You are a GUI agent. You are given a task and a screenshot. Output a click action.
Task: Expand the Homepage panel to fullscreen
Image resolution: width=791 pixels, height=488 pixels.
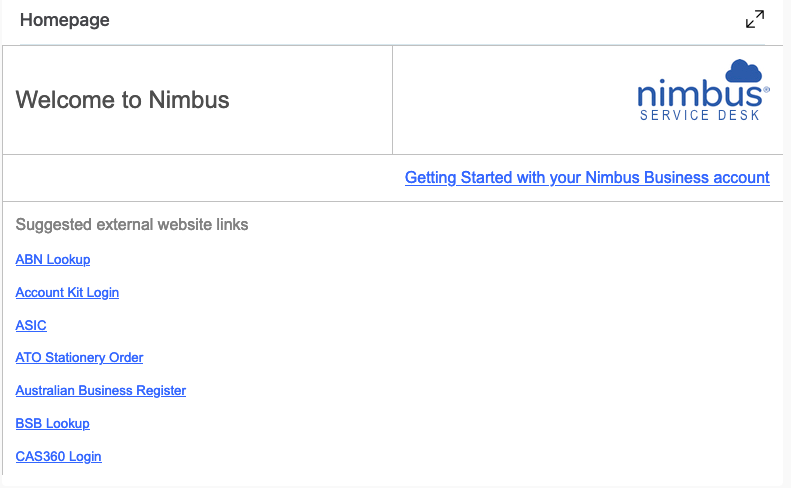(x=755, y=19)
